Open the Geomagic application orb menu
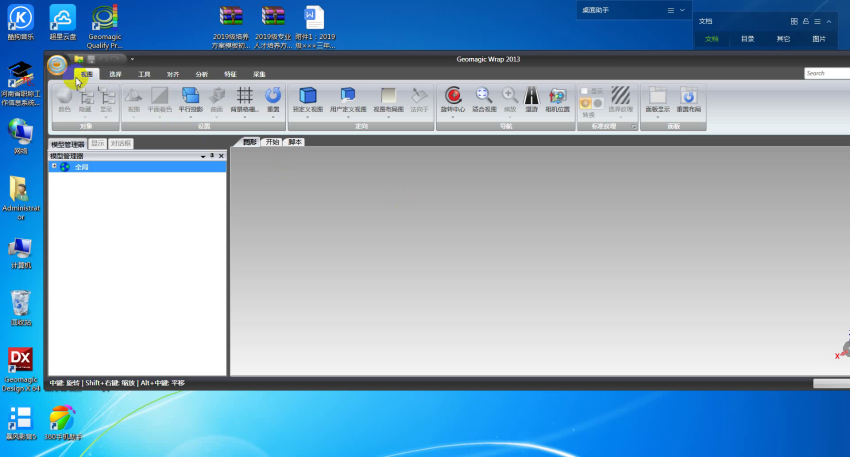This screenshot has height=457, width=850. pos(57,65)
